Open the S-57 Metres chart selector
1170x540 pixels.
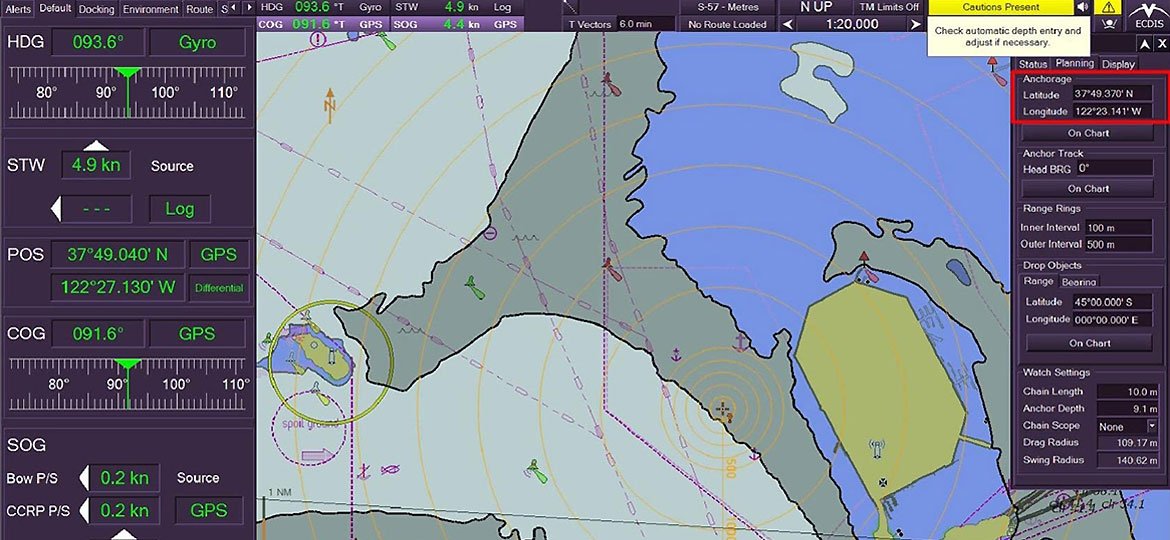click(727, 7)
